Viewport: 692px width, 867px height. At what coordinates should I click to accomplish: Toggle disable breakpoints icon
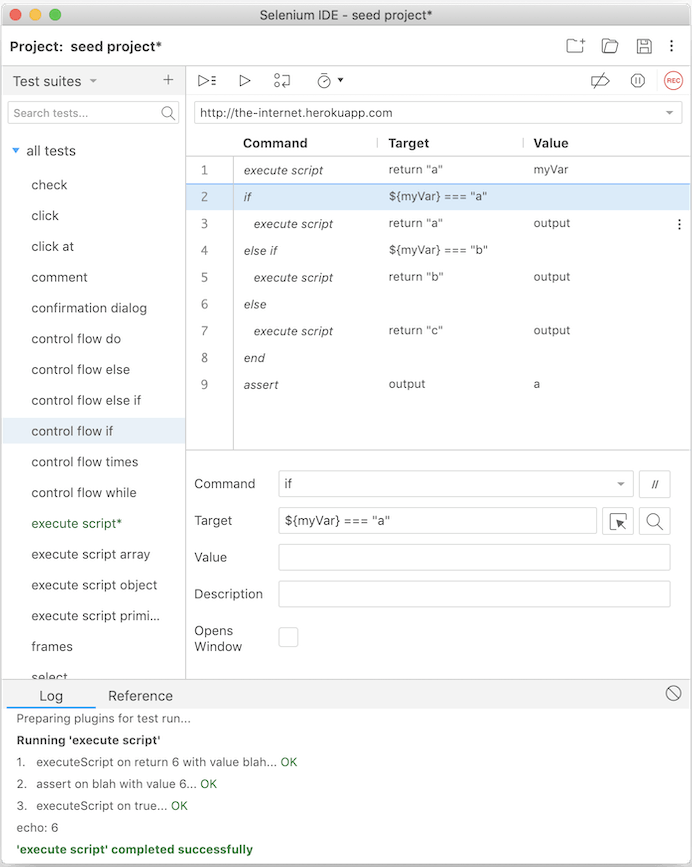tap(600, 81)
